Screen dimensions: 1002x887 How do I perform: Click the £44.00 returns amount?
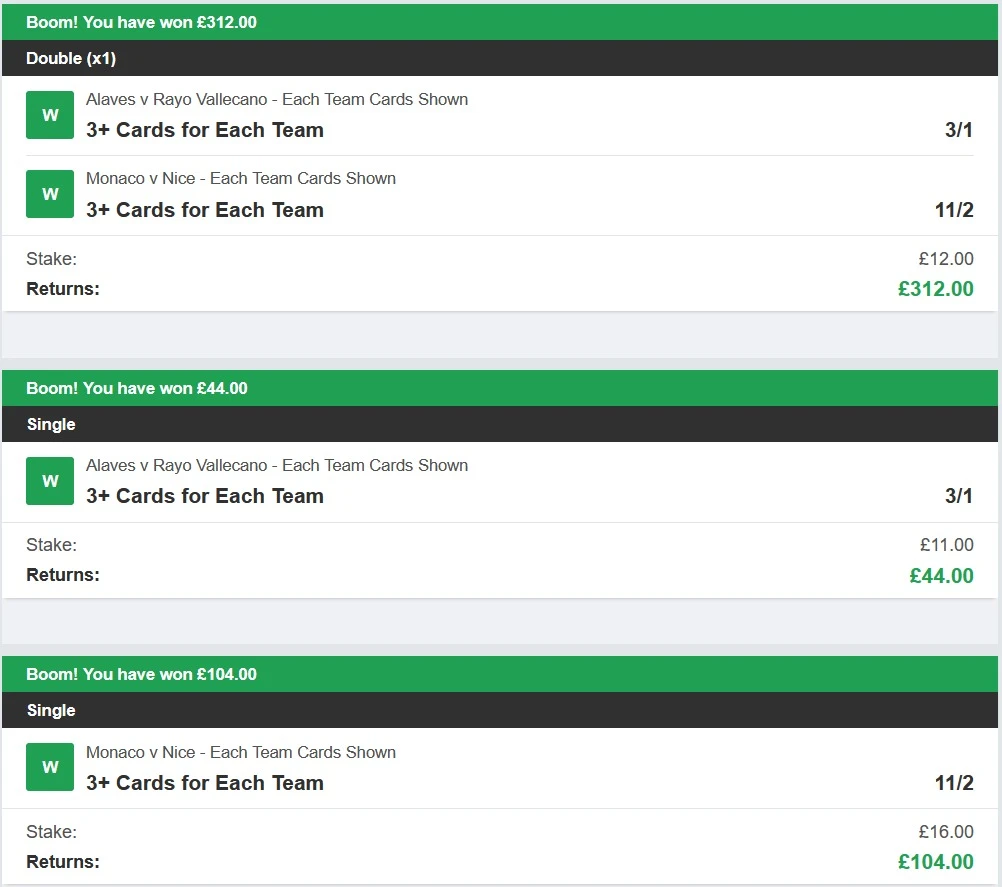[941, 576]
